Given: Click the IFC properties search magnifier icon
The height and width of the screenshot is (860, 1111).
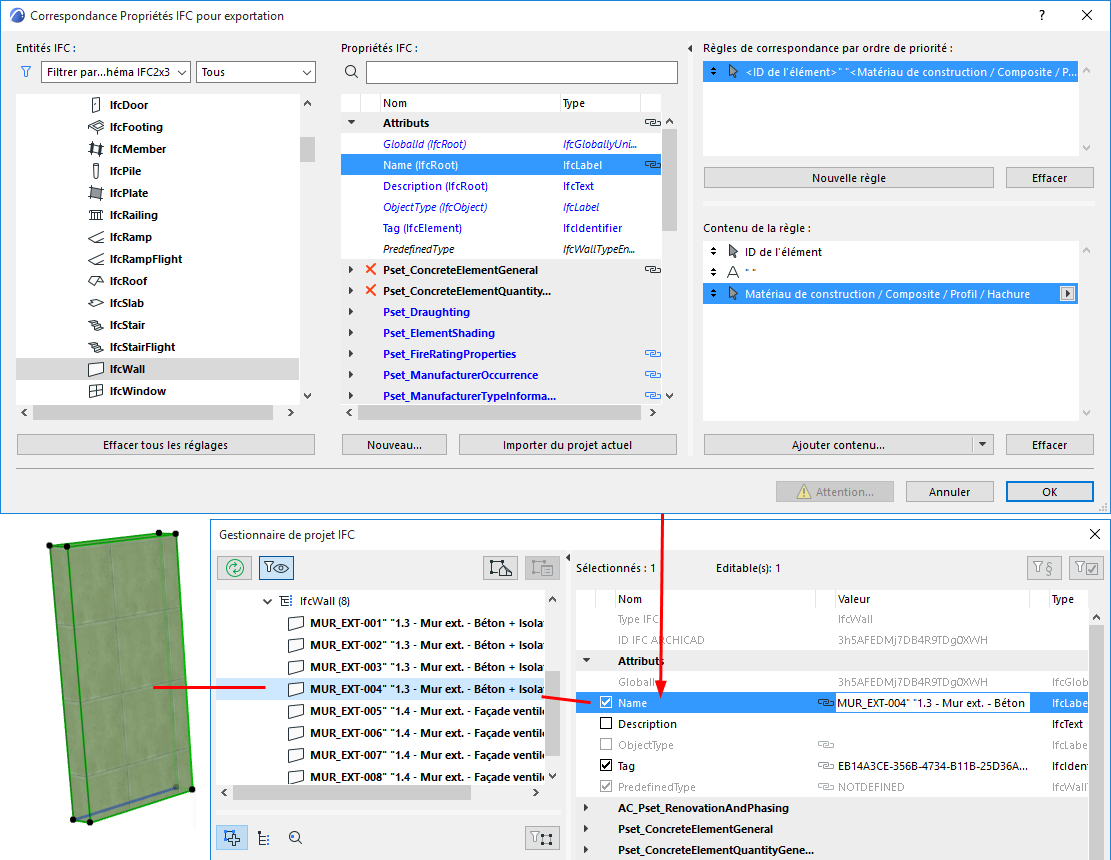Looking at the screenshot, I should pos(351,72).
